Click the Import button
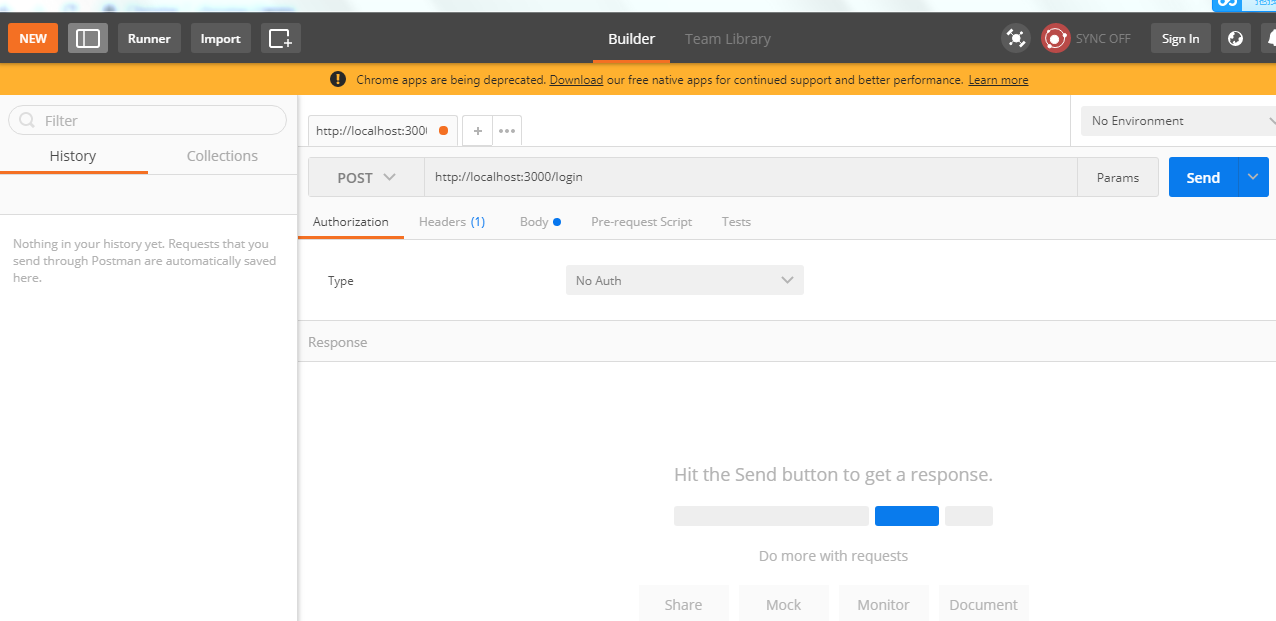The height and width of the screenshot is (621, 1276). click(x=220, y=38)
